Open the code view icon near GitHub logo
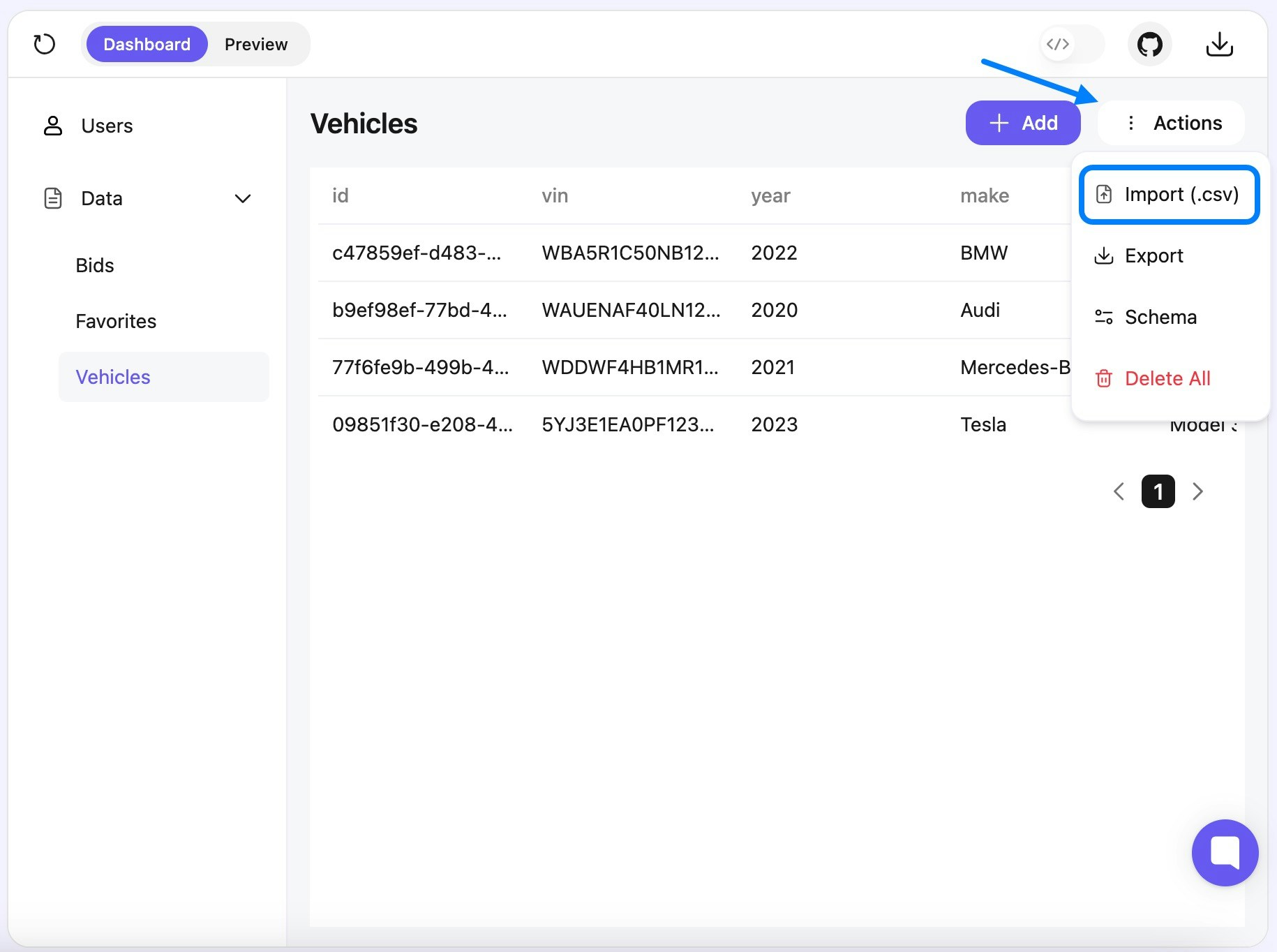Image resolution: width=1277 pixels, height=952 pixels. coord(1058,44)
